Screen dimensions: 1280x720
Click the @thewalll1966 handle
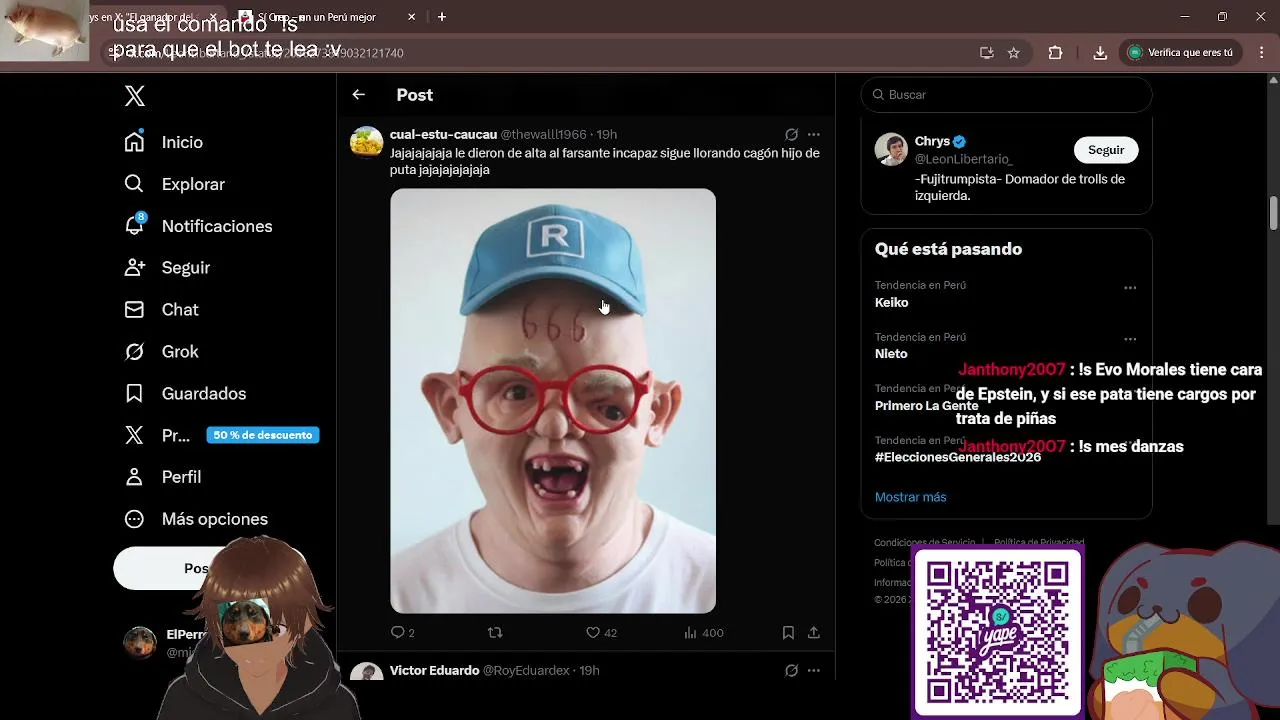(543, 134)
